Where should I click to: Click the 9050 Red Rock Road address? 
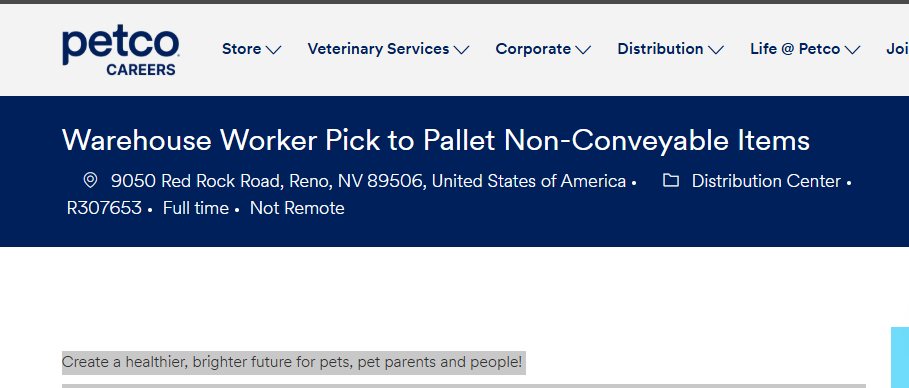[x=368, y=182]
